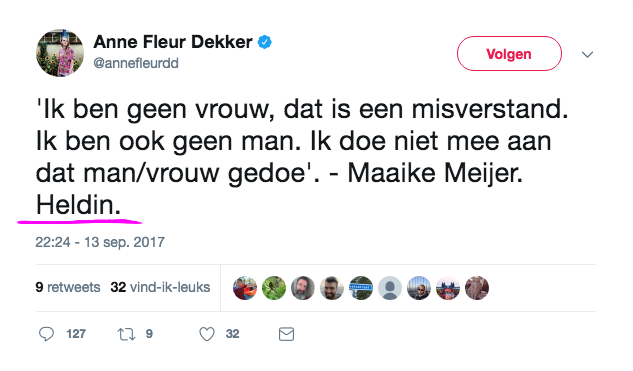Click the green spider avatar

click(x=274, y=288)
